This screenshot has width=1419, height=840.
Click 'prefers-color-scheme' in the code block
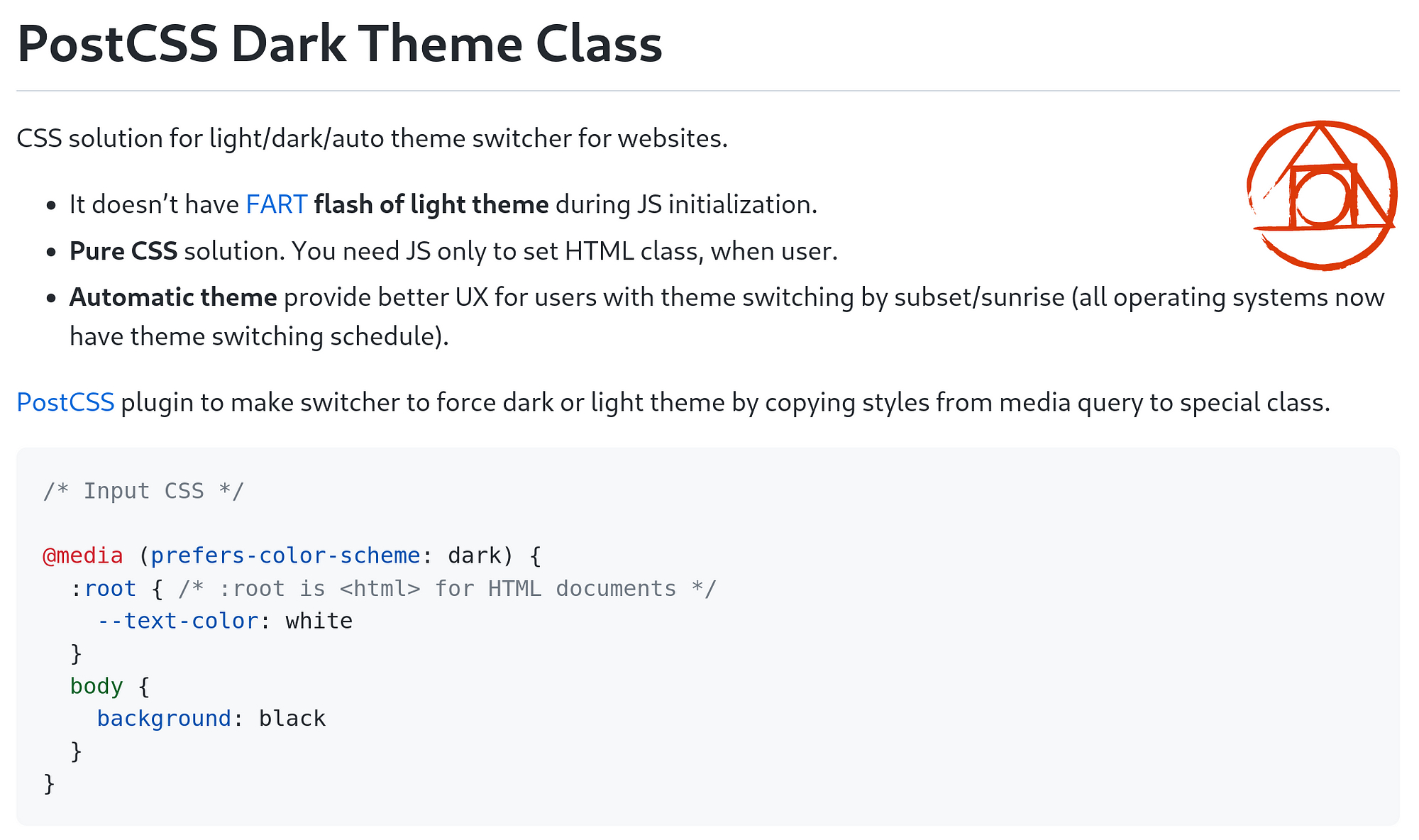tap(285, 556)
